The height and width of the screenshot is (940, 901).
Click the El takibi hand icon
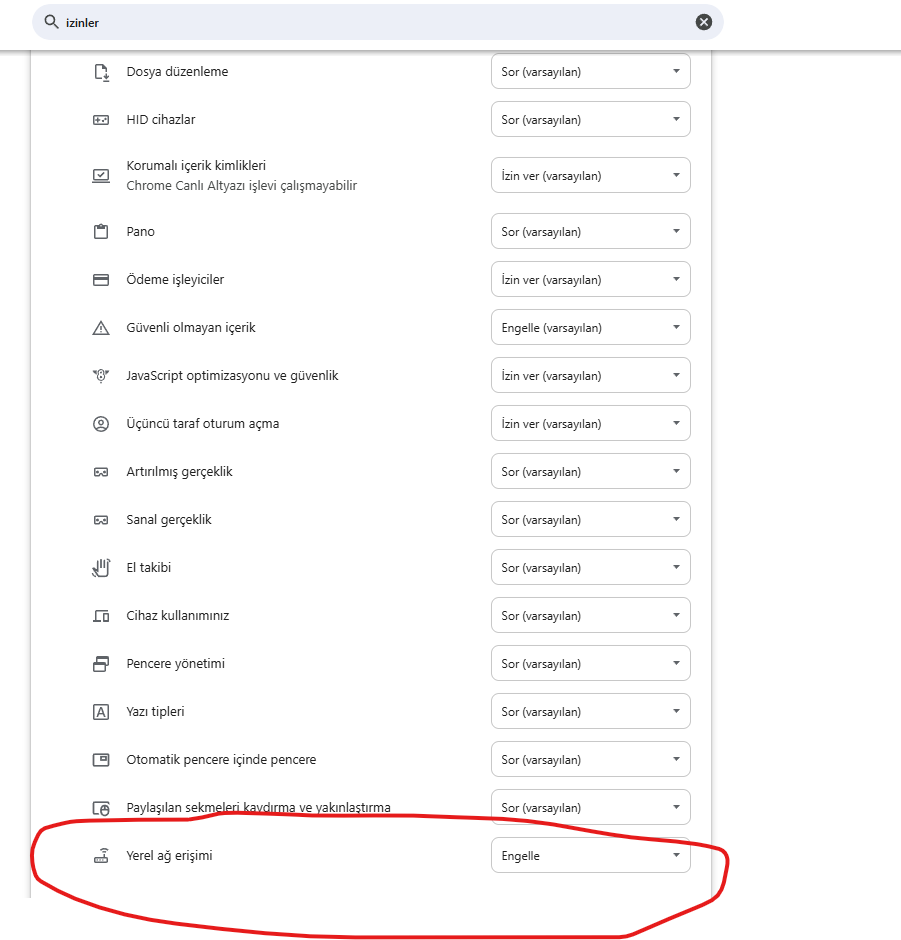click(x=101, y=568)
